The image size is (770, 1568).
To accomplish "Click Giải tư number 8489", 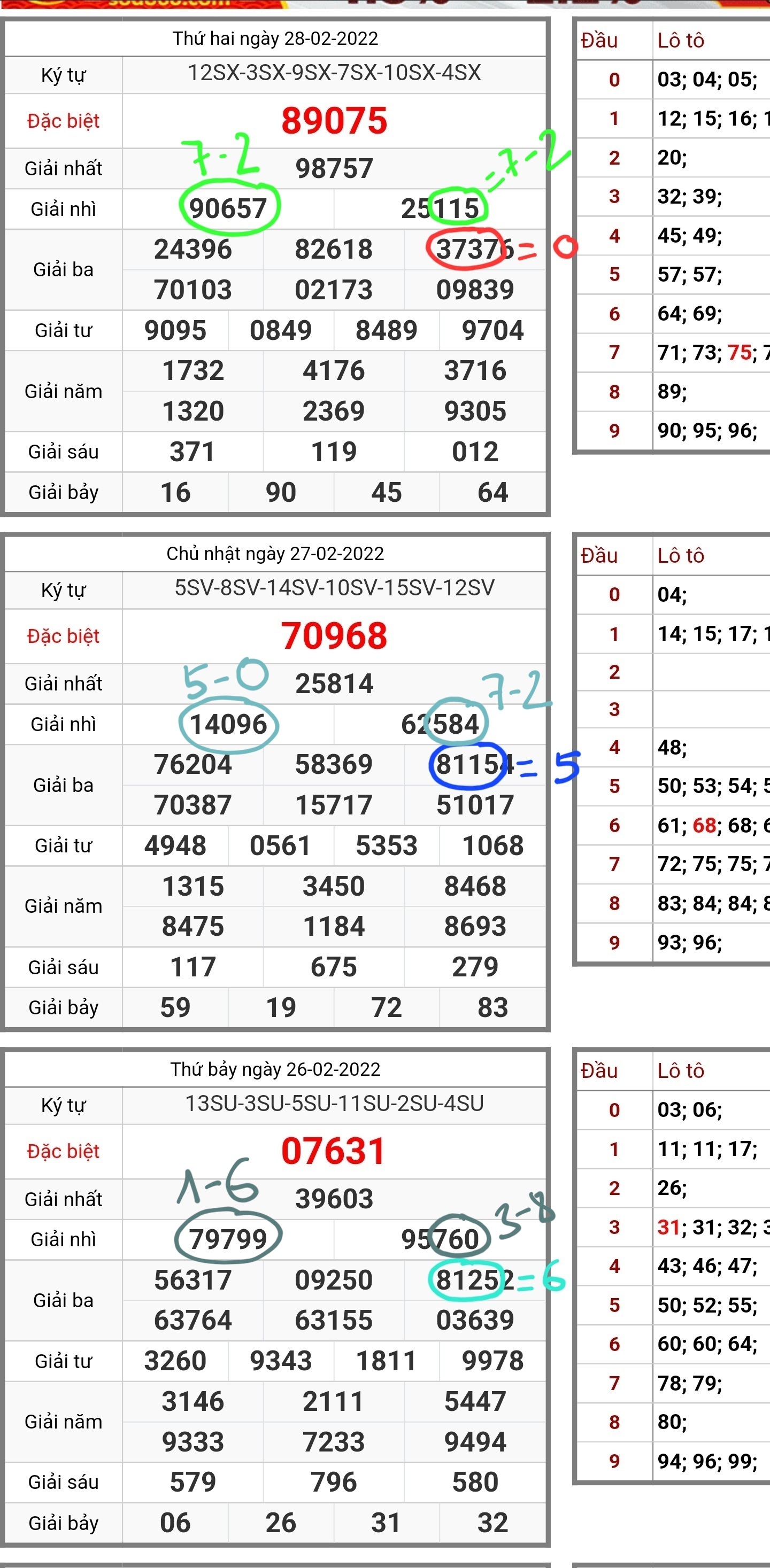I will tap(387, 330).
